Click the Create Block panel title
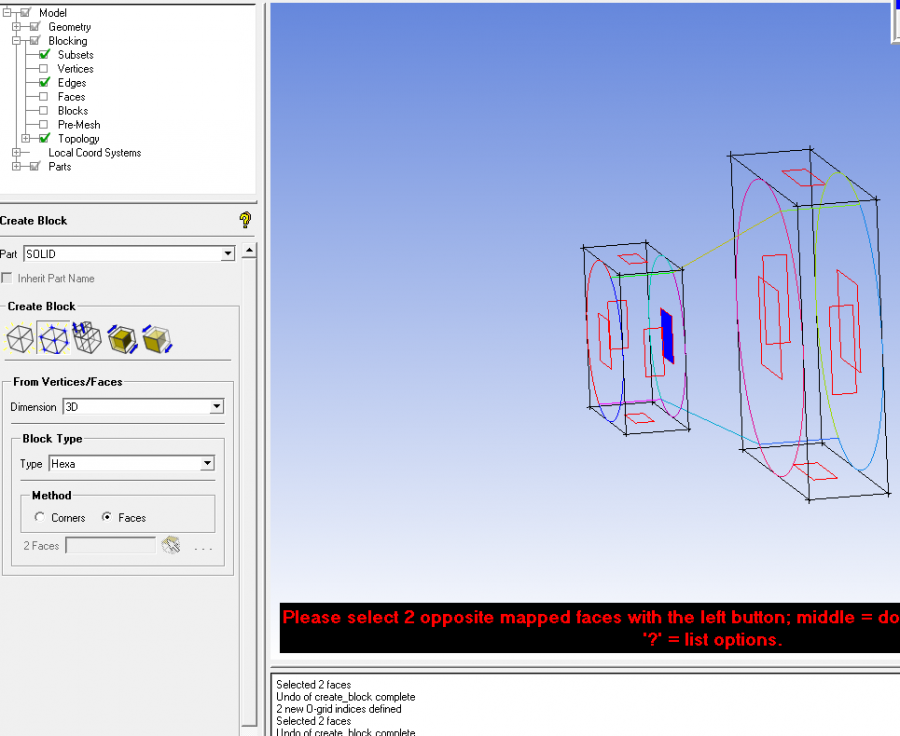The image size is (900, 736). point(33,220)
